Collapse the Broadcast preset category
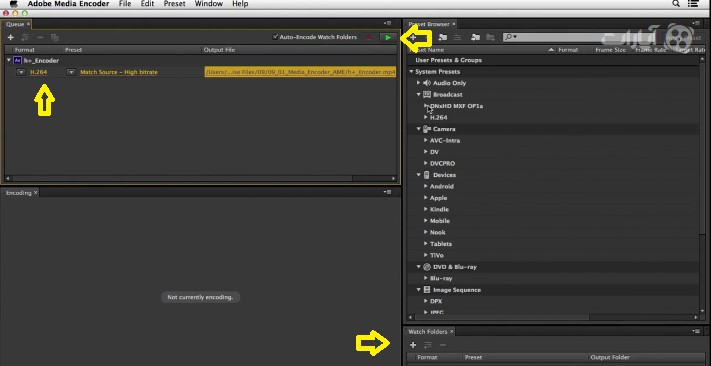This screenshot has width=711, height=366. [x=419, y=94]
